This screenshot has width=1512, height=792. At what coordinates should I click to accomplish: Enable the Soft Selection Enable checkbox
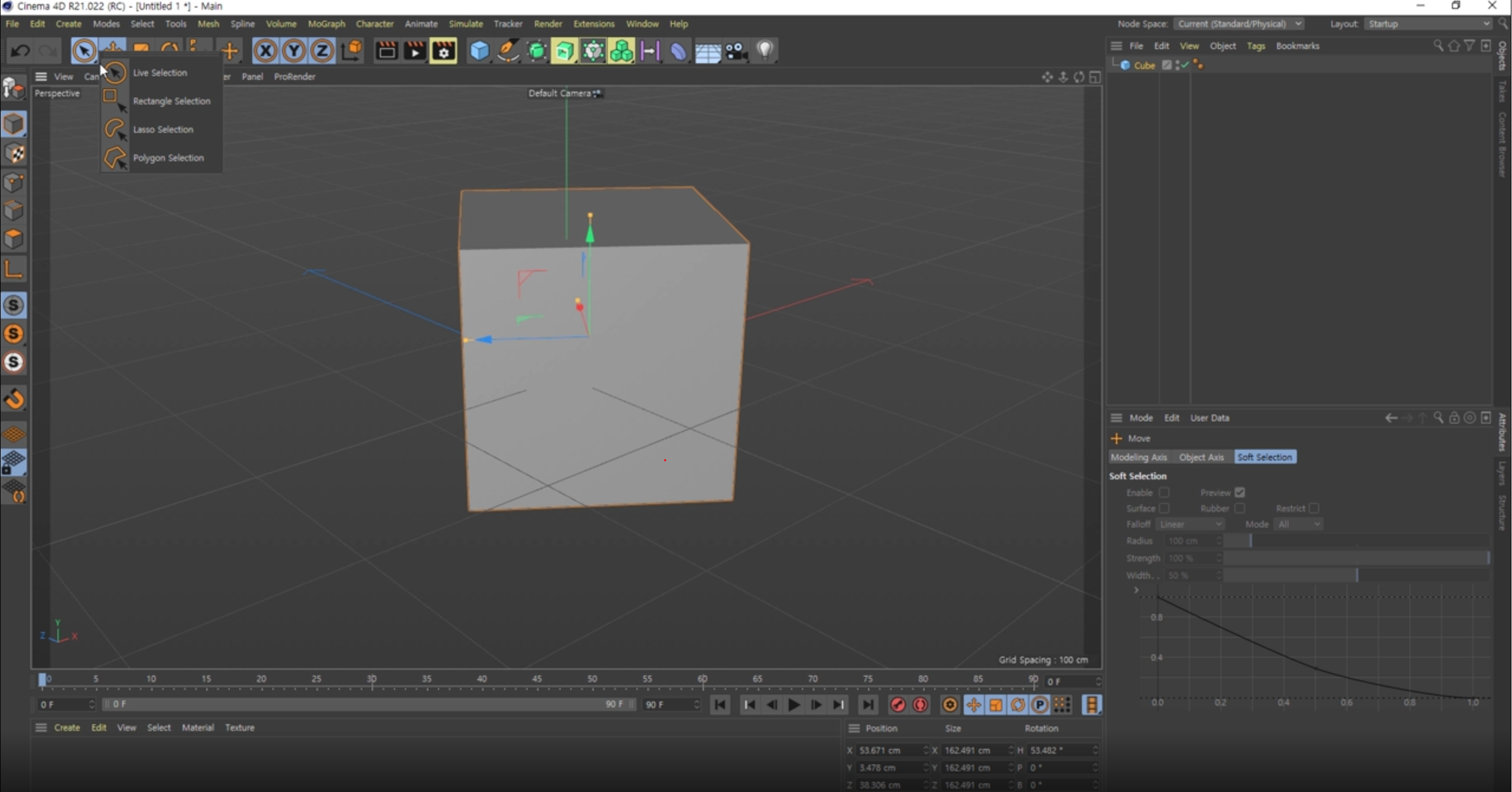tap(1163, 492)
